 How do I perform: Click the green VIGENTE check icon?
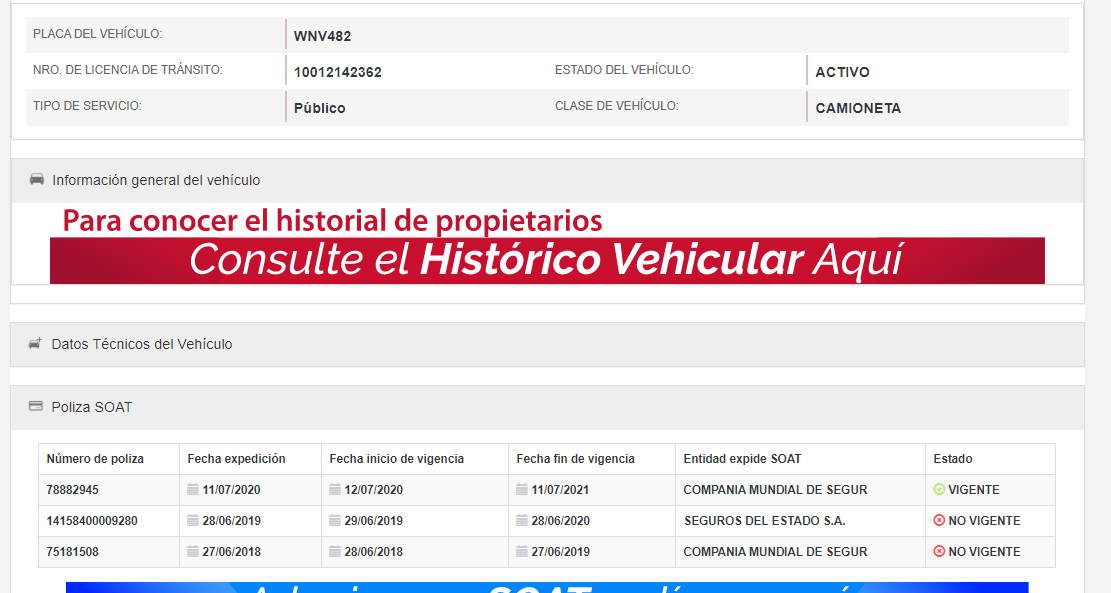click(x=939, y=490)
